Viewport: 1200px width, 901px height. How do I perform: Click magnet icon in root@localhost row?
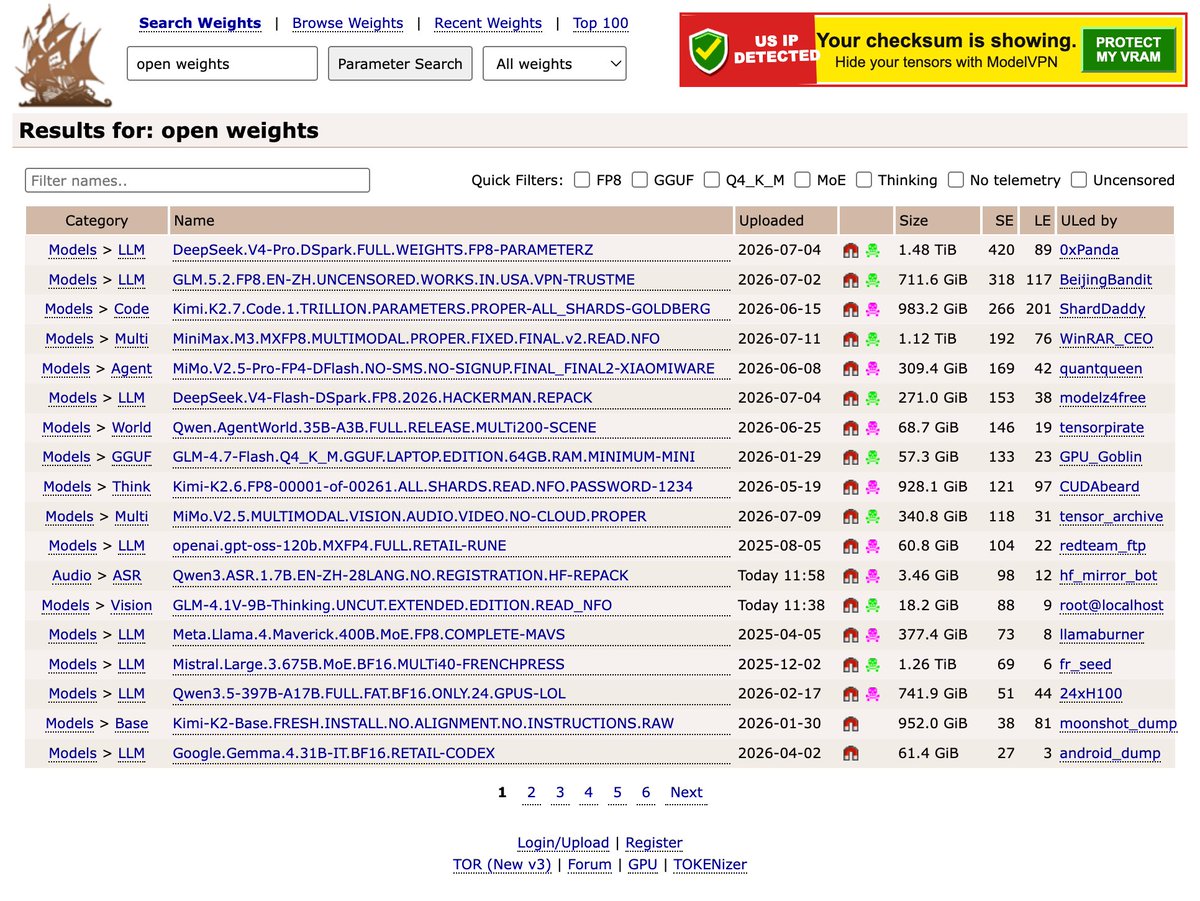(x=851, y=605)
